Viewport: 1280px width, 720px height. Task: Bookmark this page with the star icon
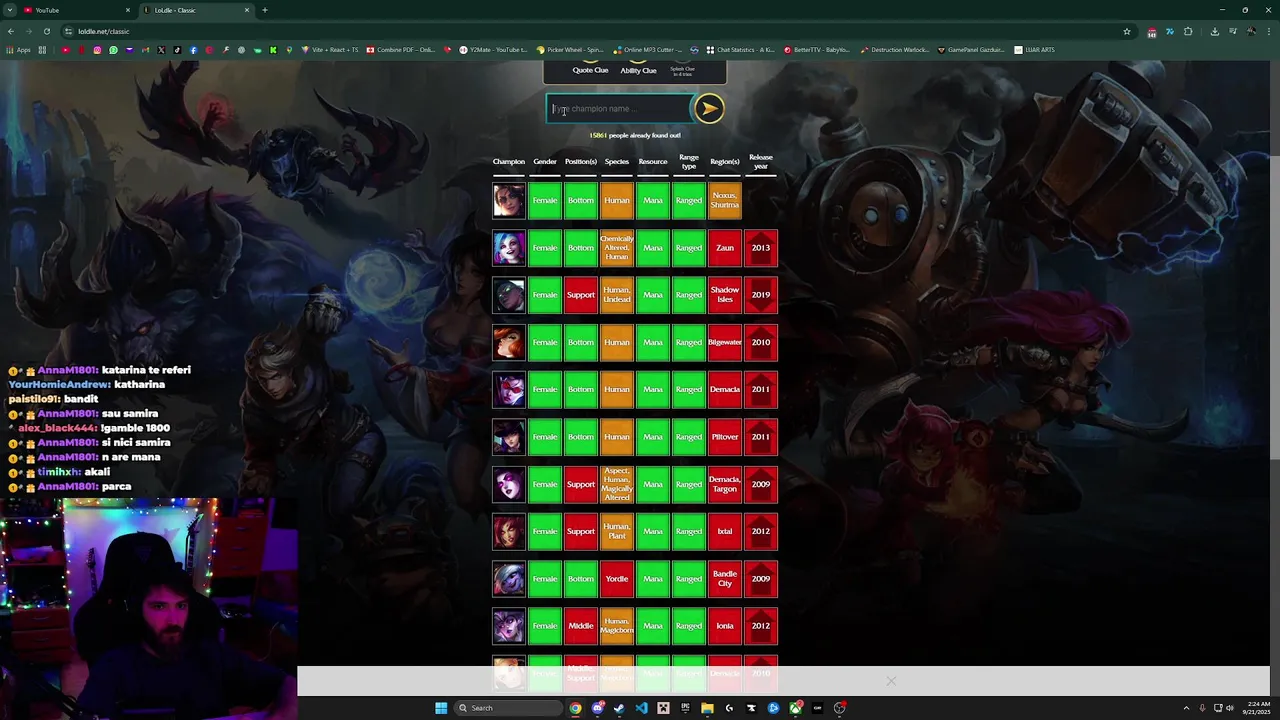click(1127, 31)
